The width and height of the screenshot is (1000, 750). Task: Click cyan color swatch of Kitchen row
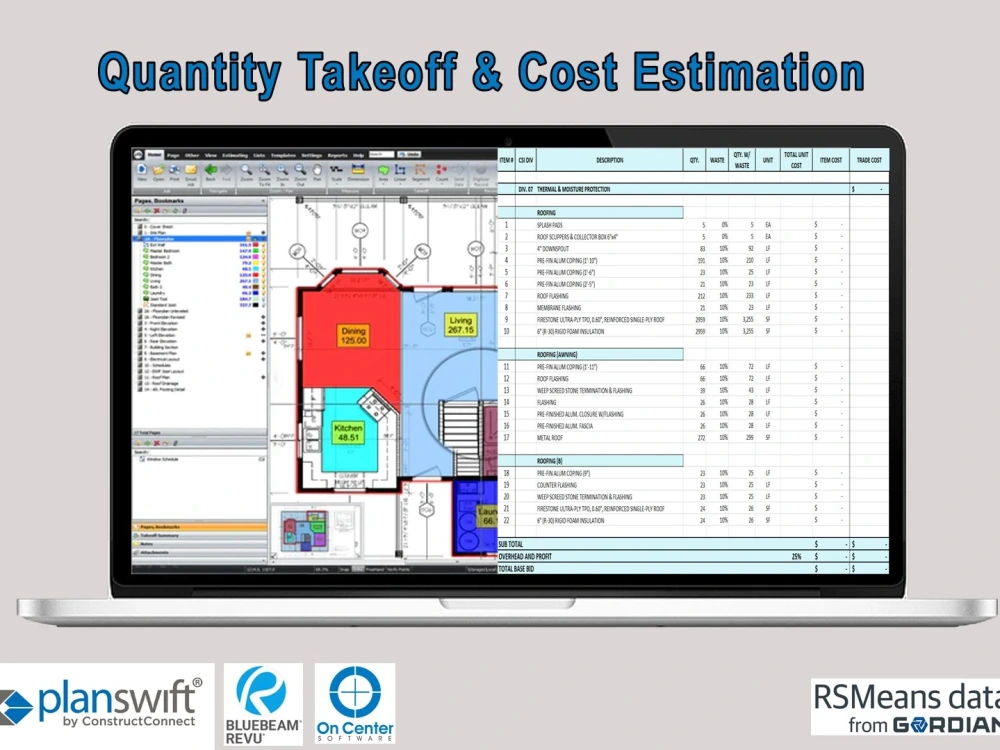click(x=255, y=269)
